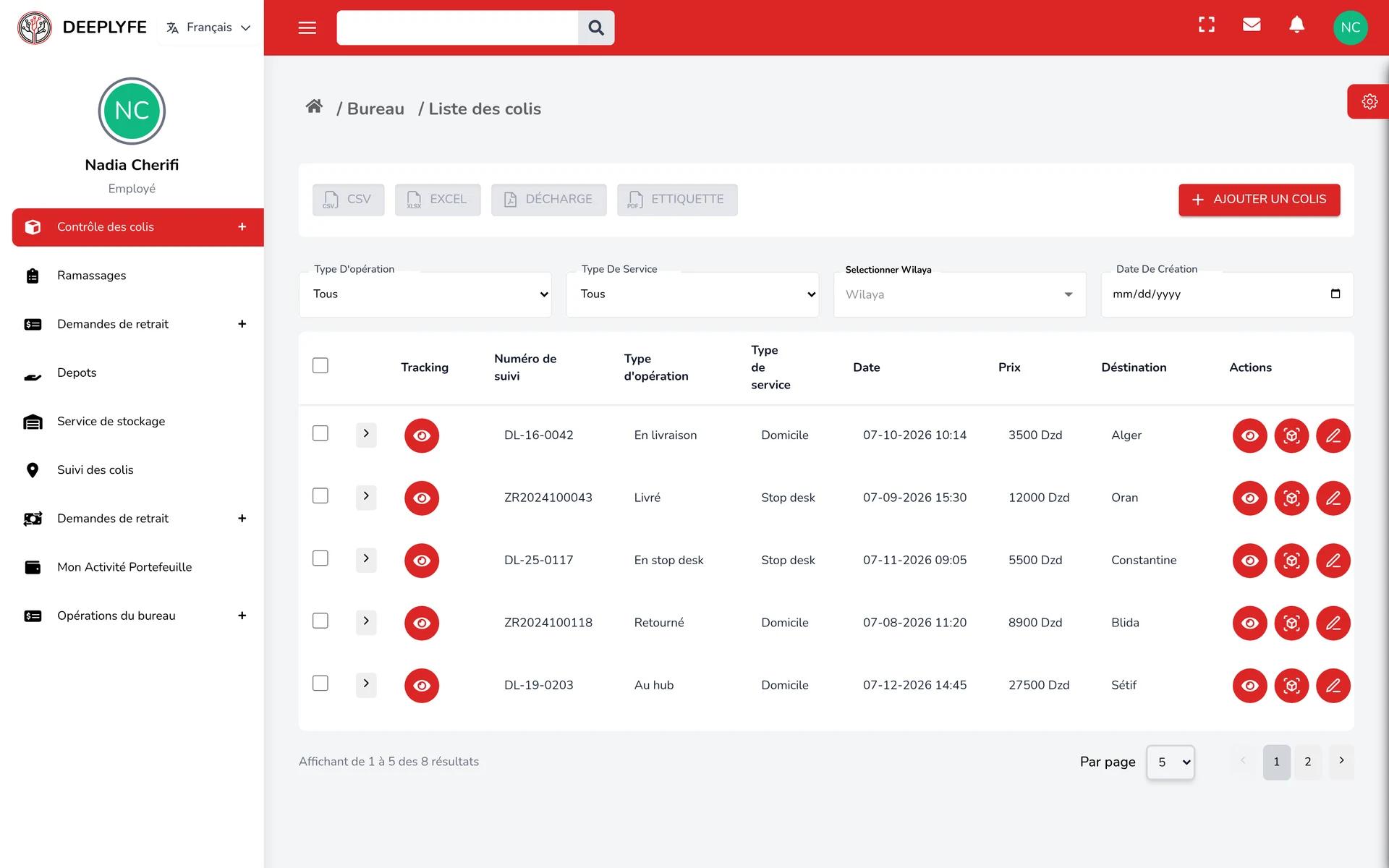Open the messages envelope icon
This screenshot has height=868, width=1389.
pos(1252,25)
